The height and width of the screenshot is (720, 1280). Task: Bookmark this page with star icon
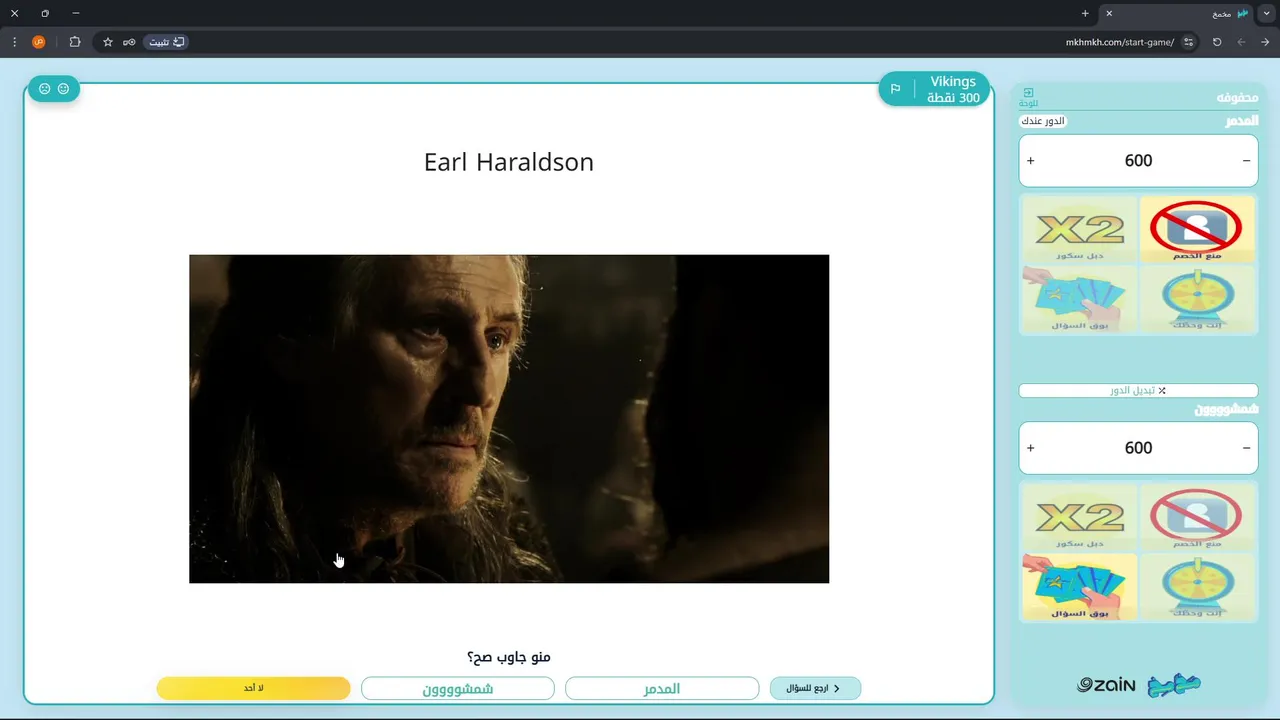coord(108,42)
